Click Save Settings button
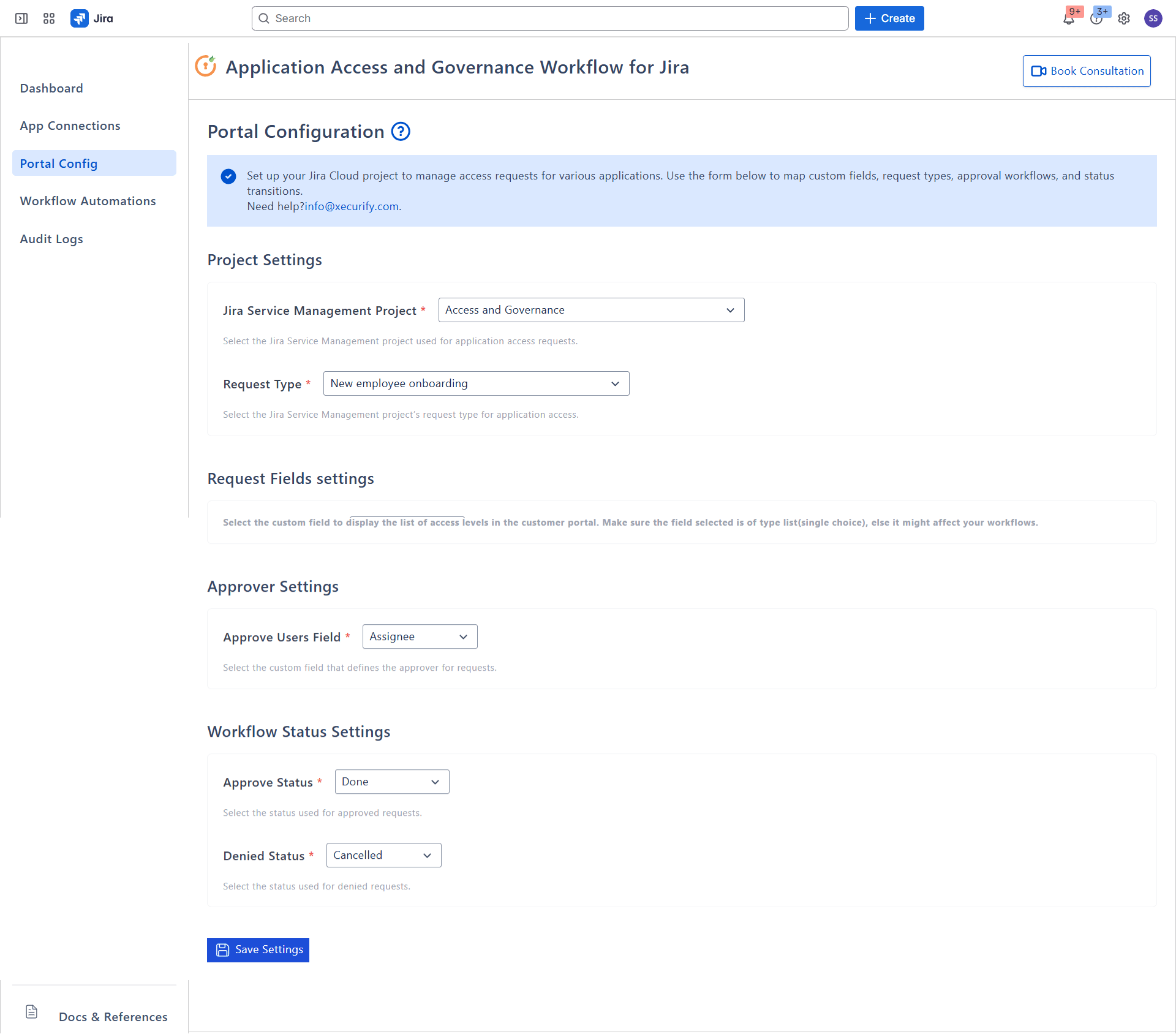1176x1034 pixels. [x=258, y=949]
